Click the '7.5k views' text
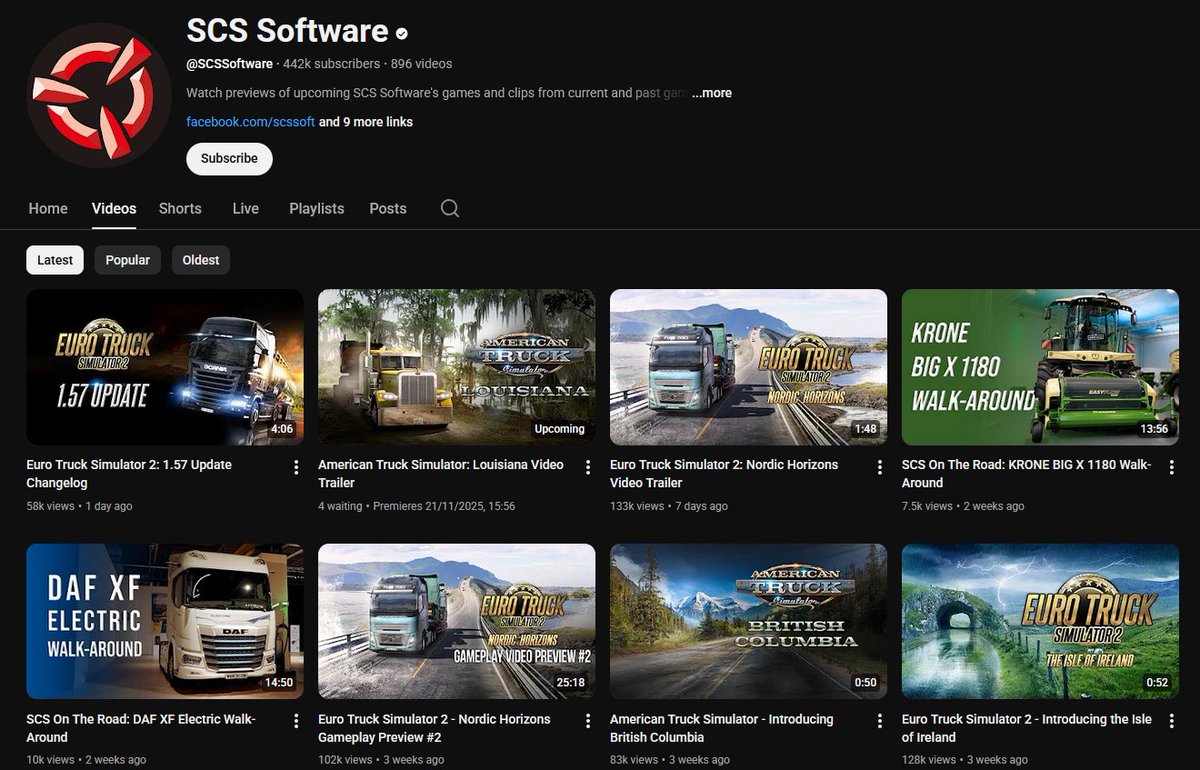This screenshot has width=1200, height=770. (927, 506)
